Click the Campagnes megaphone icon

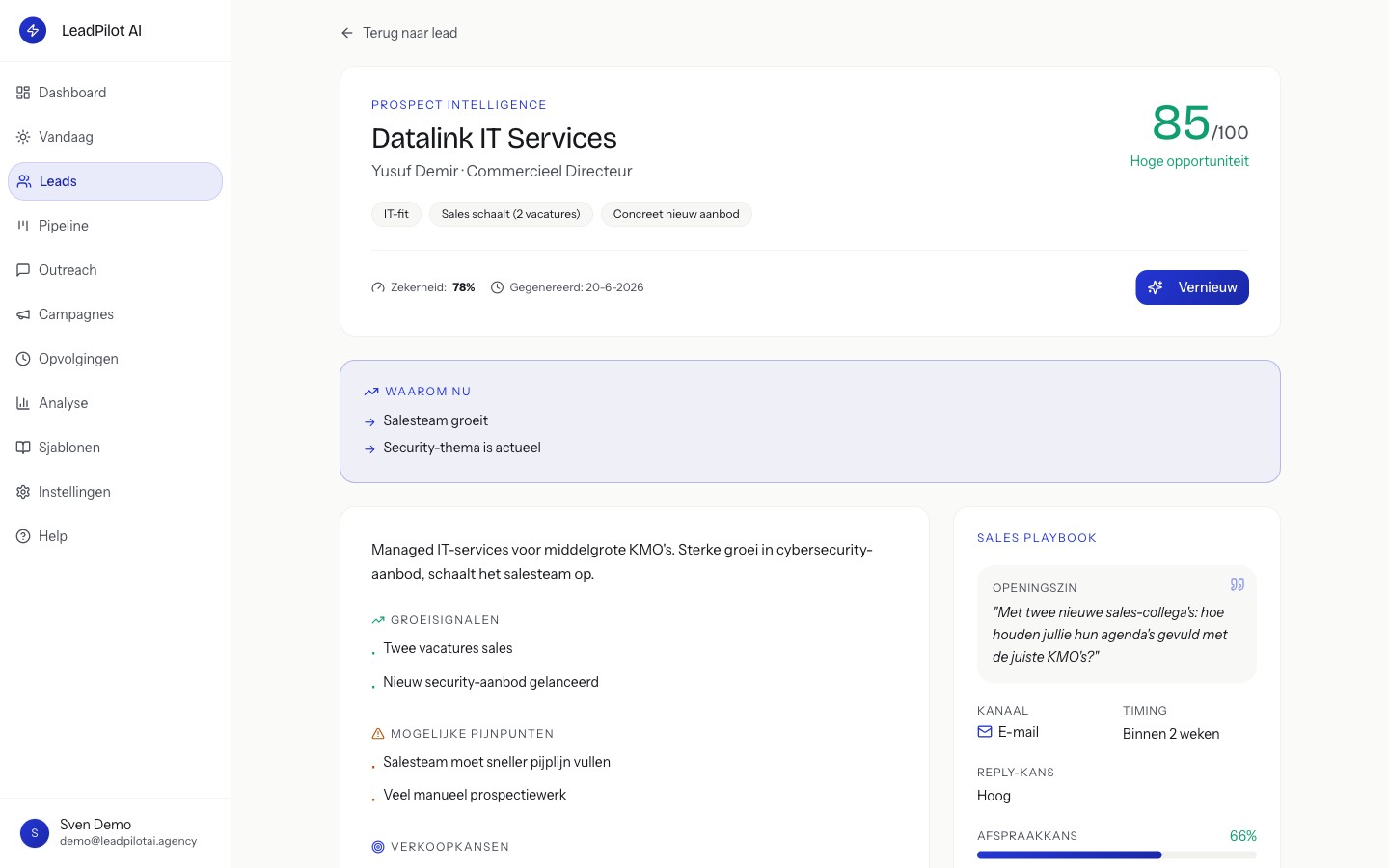tap(23, 314)
